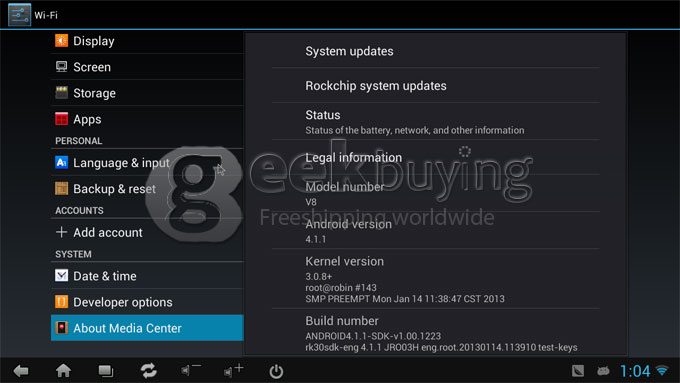Click the red Apps icon

62,119
